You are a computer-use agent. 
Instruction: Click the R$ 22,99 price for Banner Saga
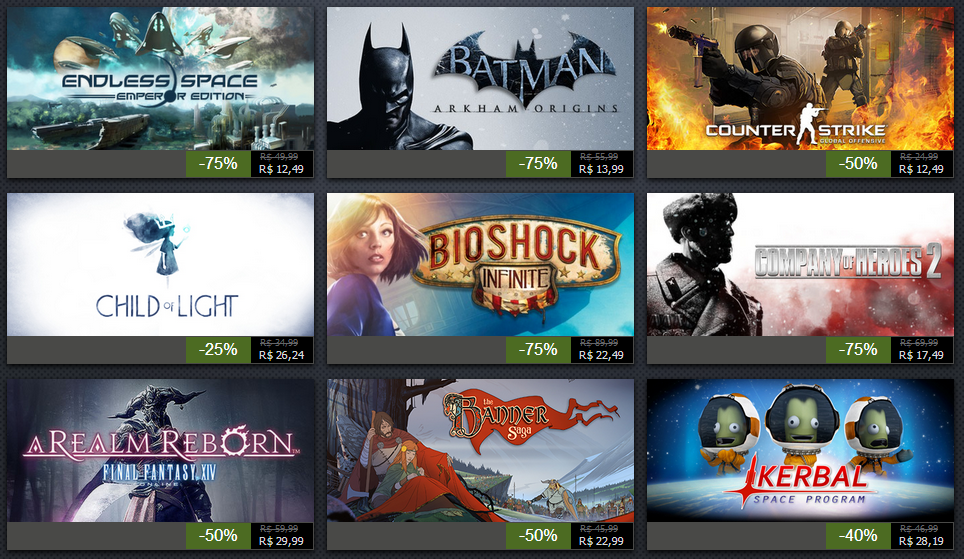pyautogui.click(x=601, y=541)
